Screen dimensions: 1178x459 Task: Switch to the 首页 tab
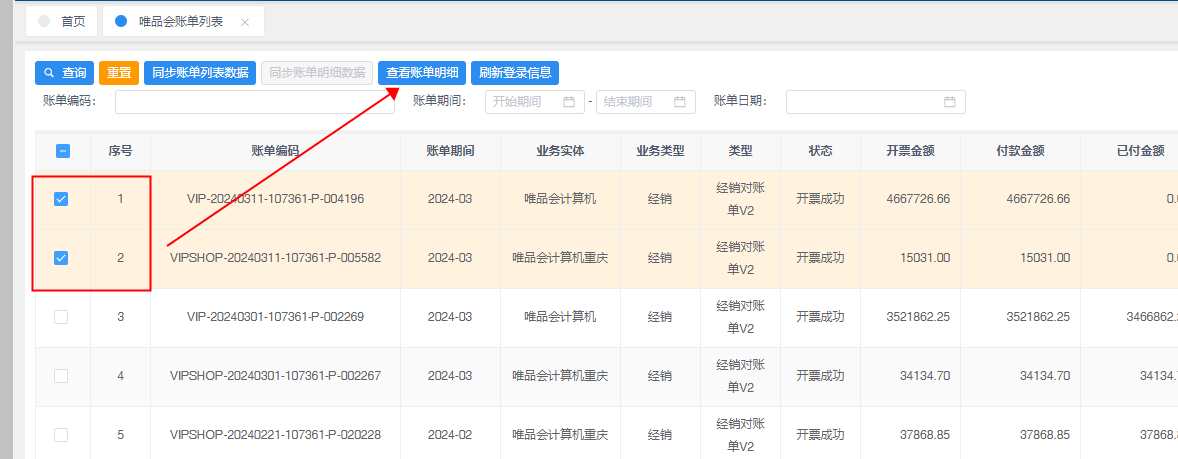click(62, 21)
